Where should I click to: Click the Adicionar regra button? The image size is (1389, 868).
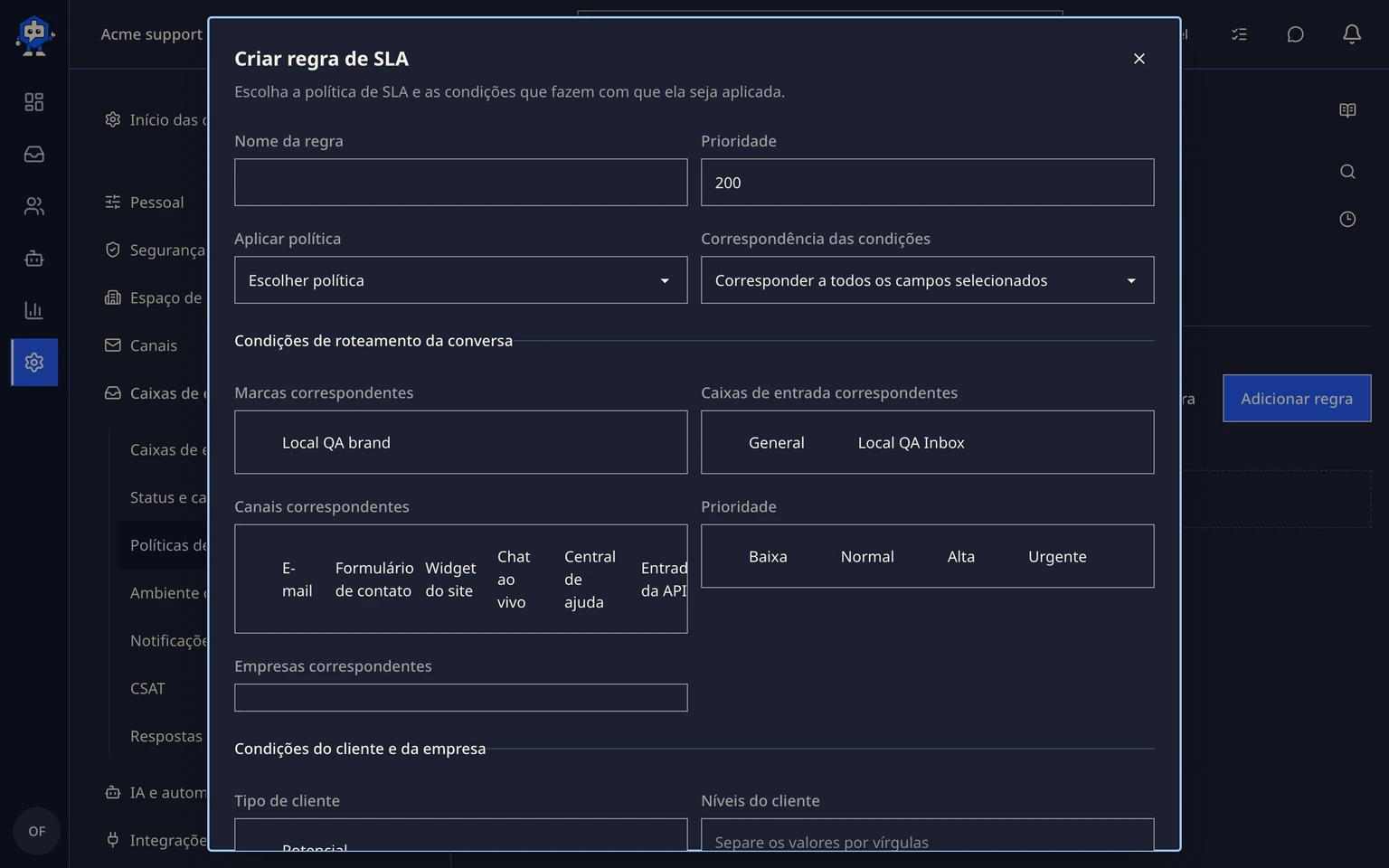pyautogui.click(x=1297, y=399)
